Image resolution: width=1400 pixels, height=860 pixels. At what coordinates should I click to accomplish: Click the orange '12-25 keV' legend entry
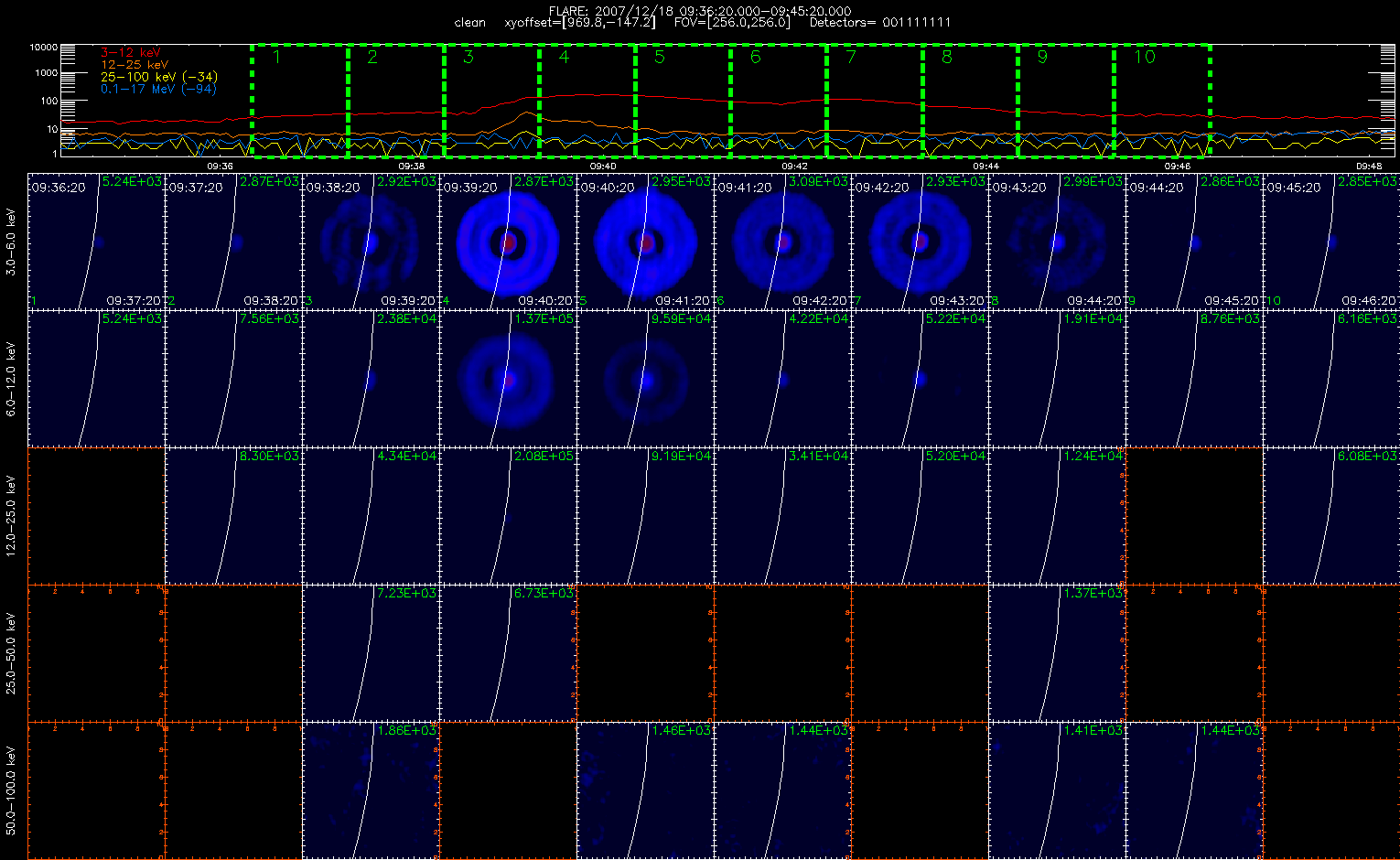(135, 65)
